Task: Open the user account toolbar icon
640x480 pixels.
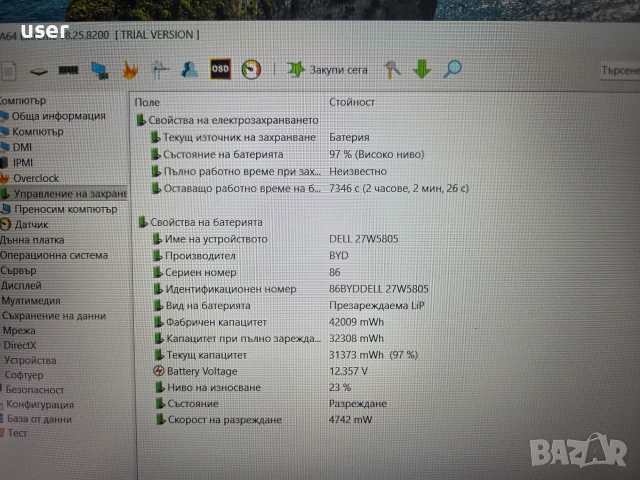Action: [x=189, y=69]
